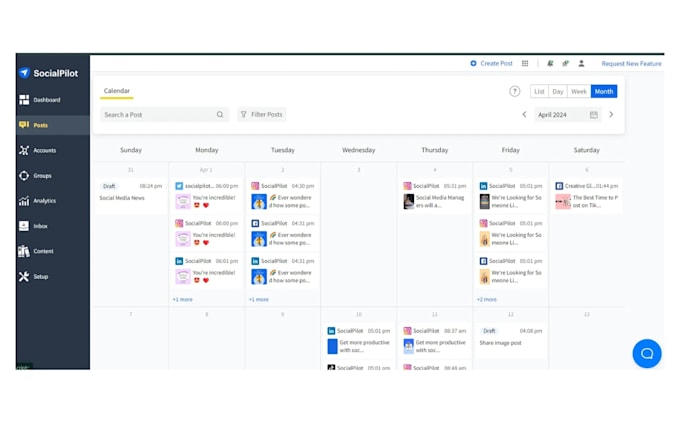
Task: Click the rocket icon in top bar
Action: pyautogui.click(x=566, y=63)
